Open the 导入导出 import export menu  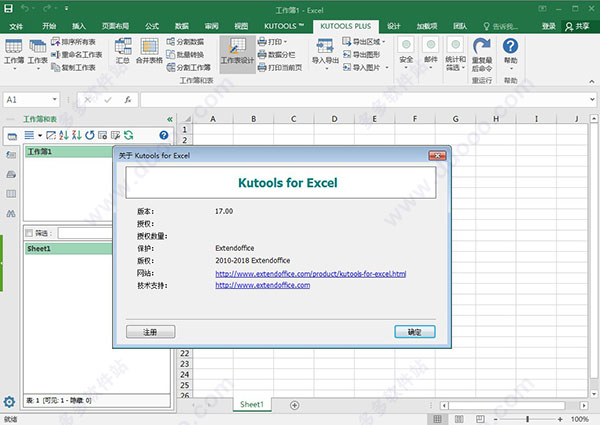(325, 54)
